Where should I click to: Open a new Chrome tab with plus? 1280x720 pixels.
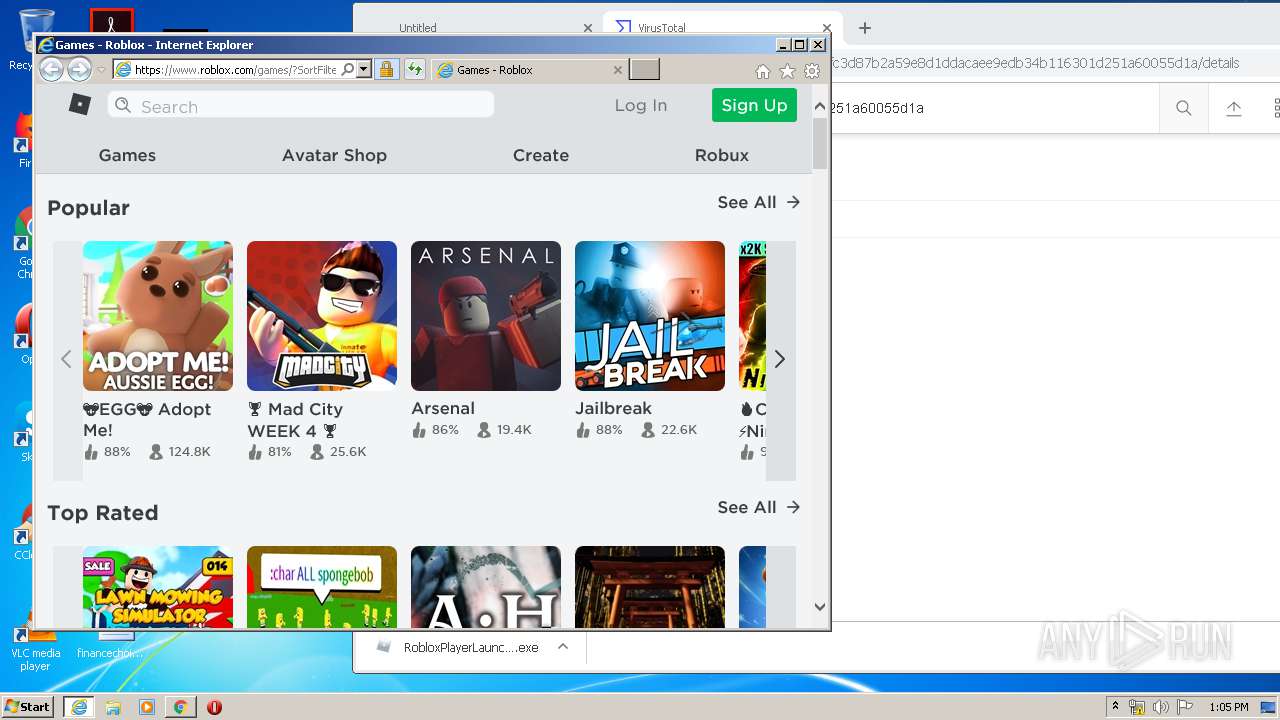pyautogui.click(x=865, y=28)
